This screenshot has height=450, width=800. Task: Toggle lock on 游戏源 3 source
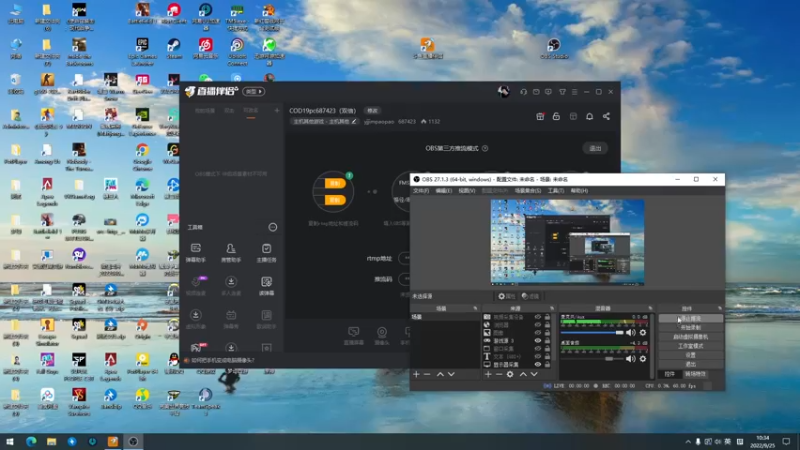547,340
